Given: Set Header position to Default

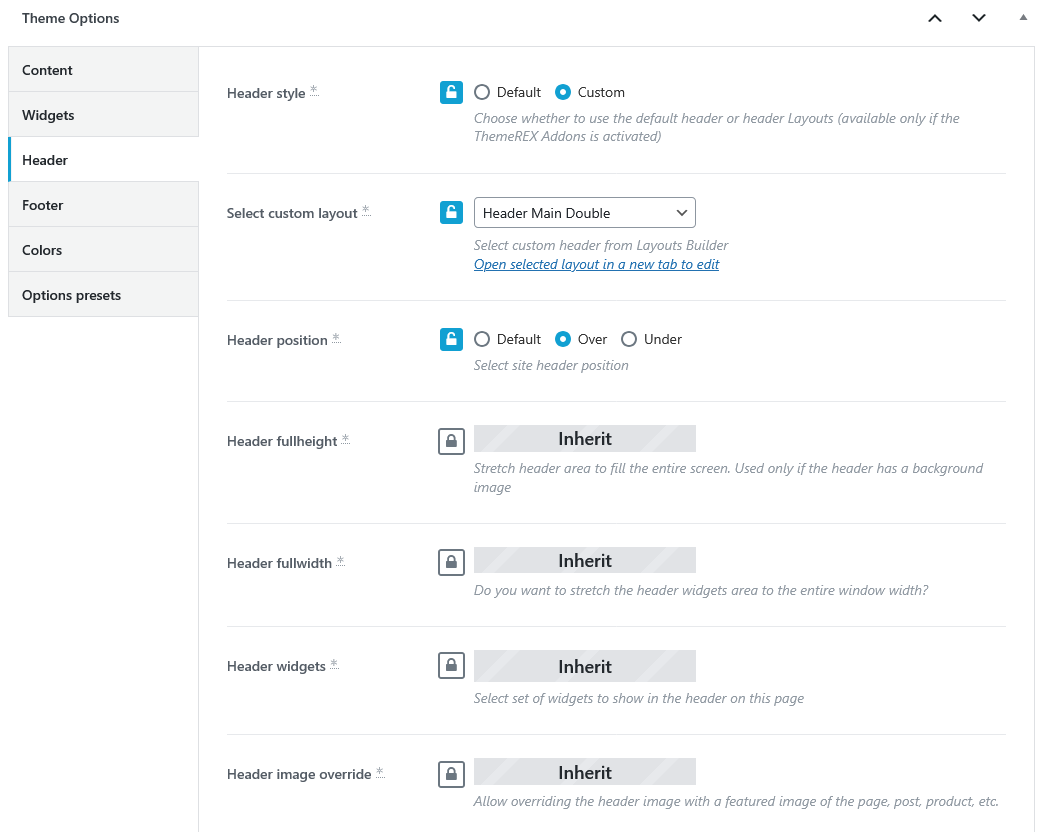Looking at the screenshot, I should 482,339.
